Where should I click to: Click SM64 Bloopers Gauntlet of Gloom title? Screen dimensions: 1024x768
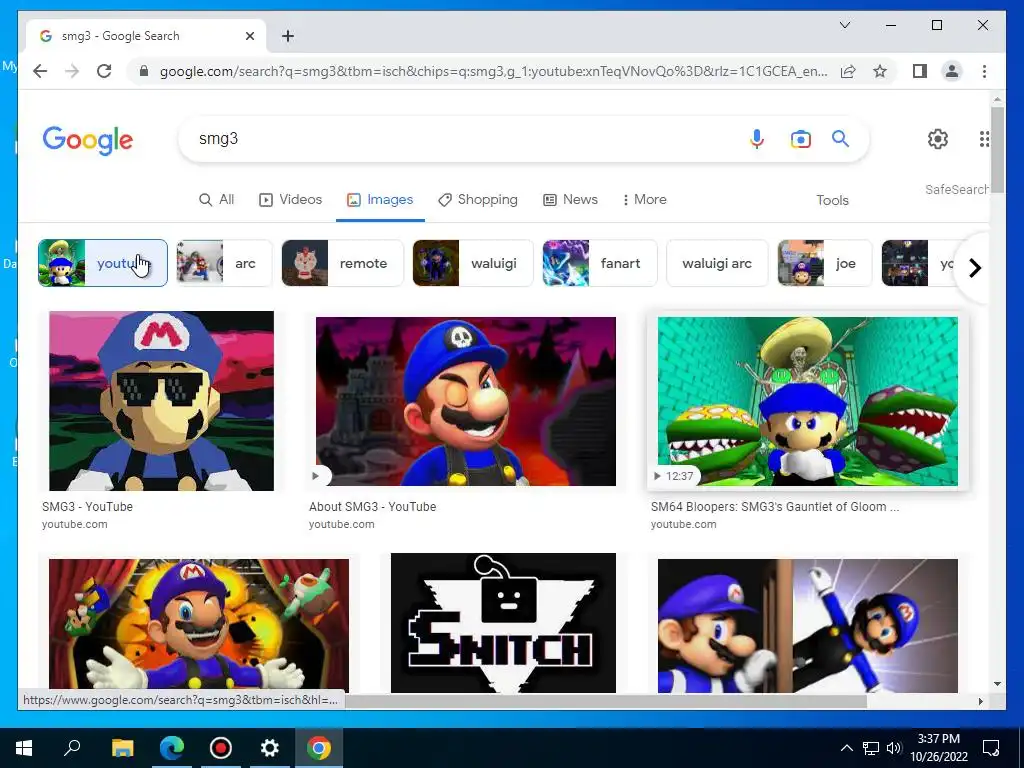(775, 507)
